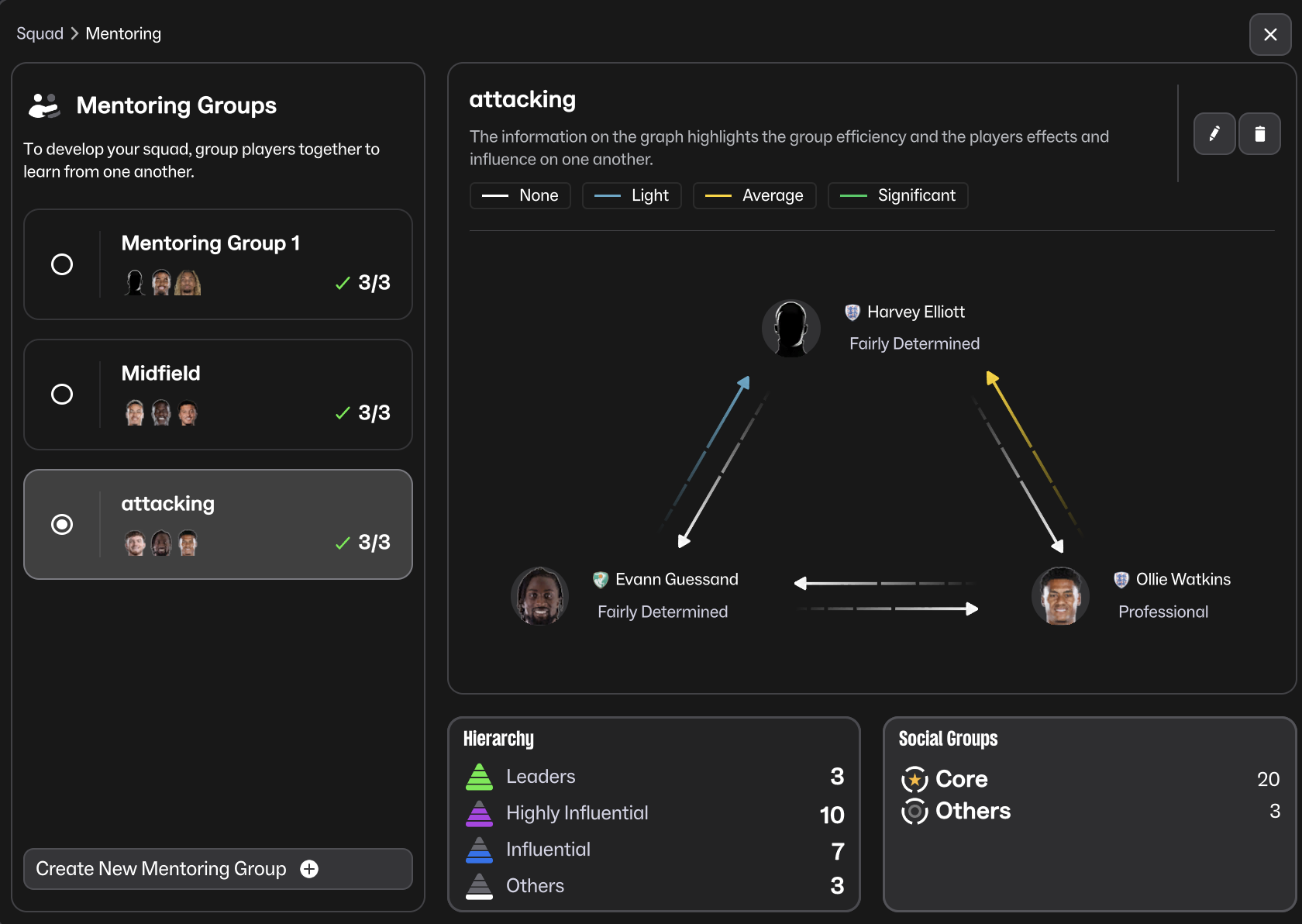Click the plus icon to create group
This screenshot has width=1302, height=924.
pos(309,869)
